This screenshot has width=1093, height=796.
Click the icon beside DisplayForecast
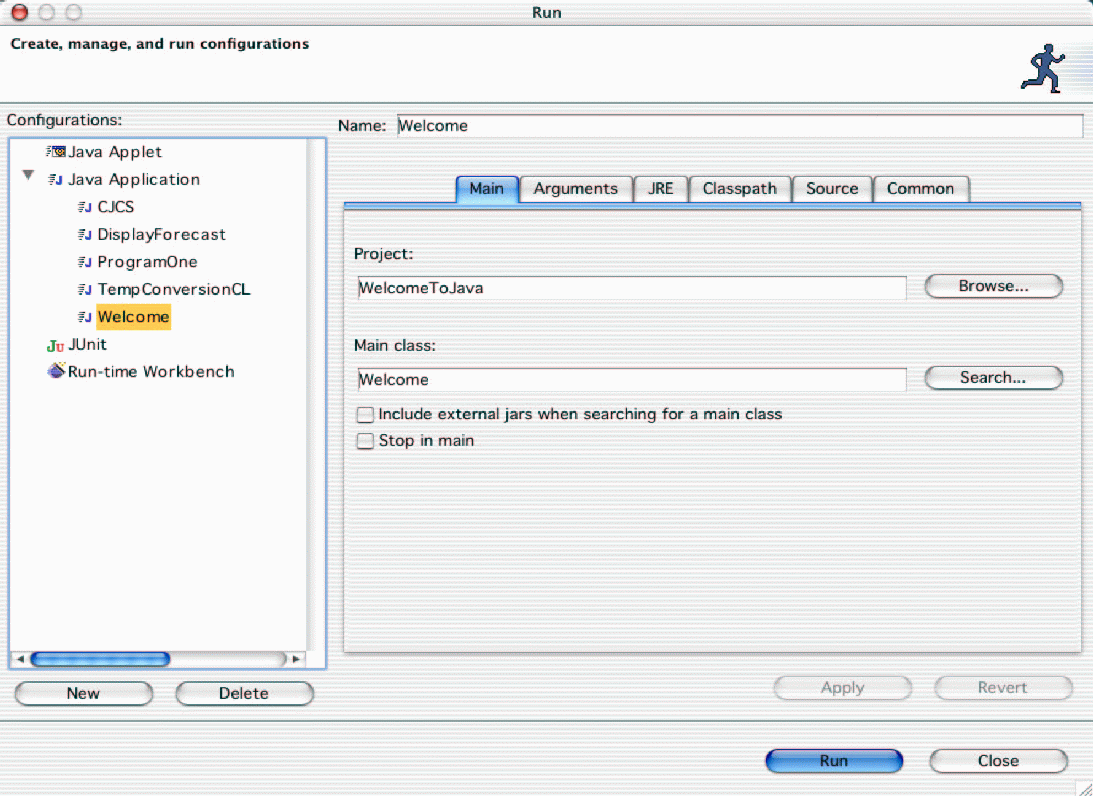point(84,234)
